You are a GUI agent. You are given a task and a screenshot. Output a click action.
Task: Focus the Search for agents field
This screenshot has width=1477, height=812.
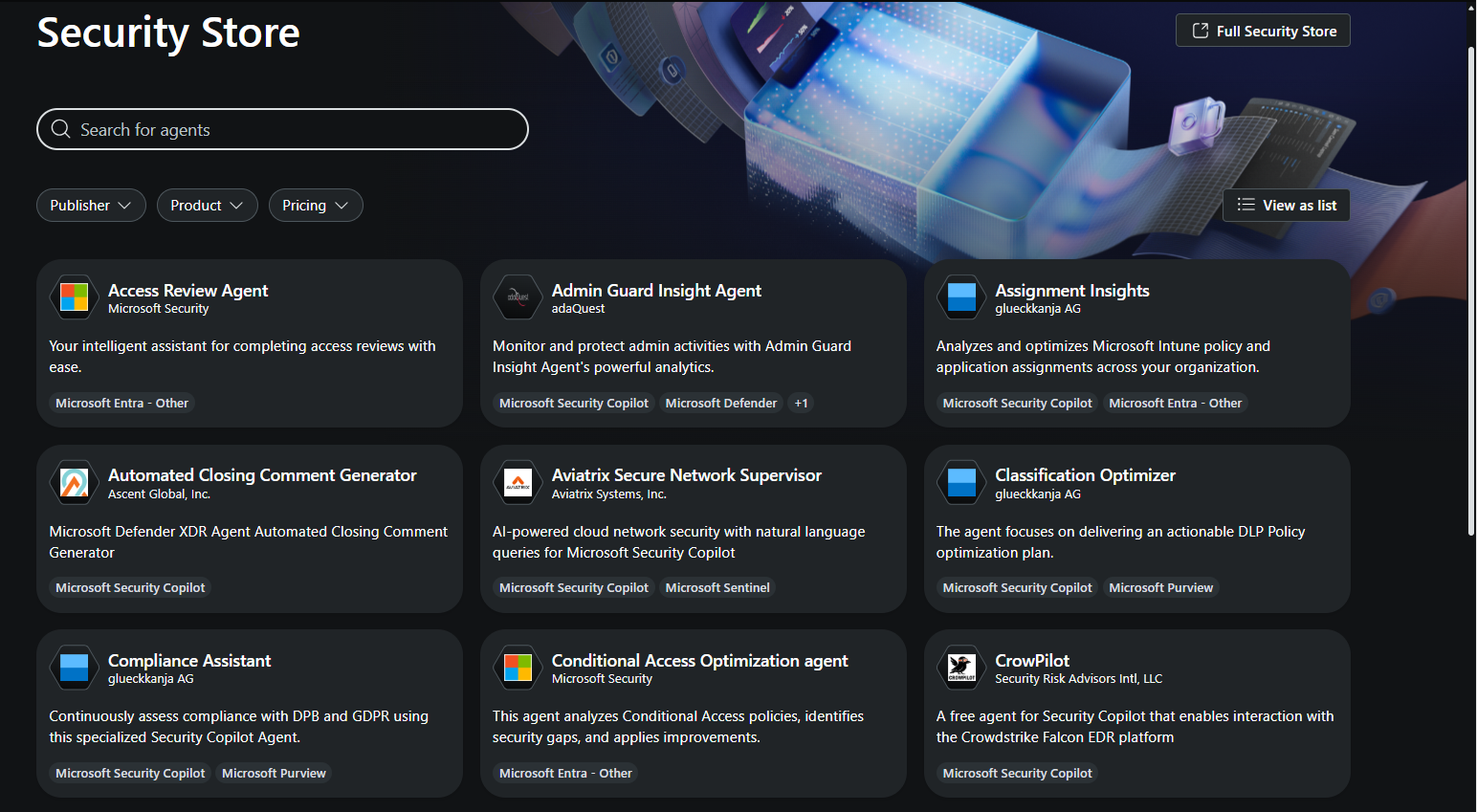click(x=282, y=129)
